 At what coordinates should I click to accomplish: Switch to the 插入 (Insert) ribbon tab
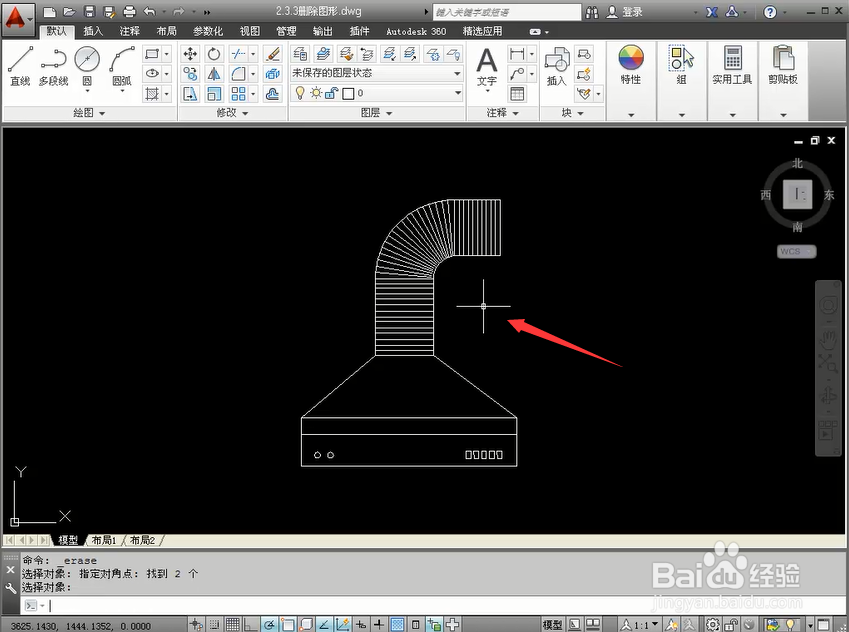(x=93, y=31)
